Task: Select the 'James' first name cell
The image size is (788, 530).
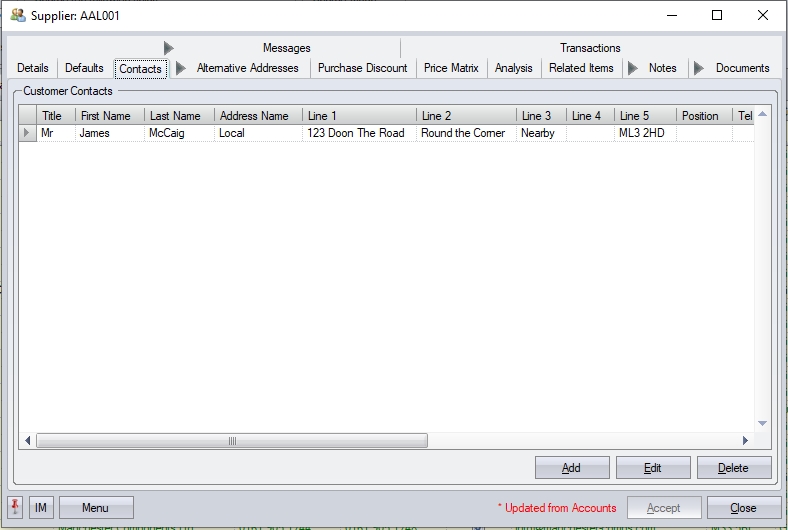Action: [x=110, y=133]
